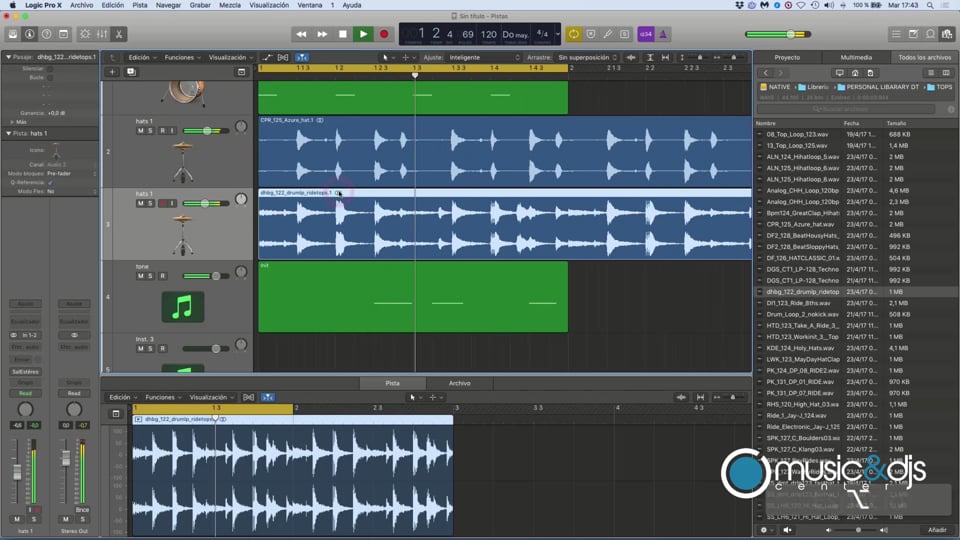
Task: Click the red Record button
Action: (x=384, y=34)
